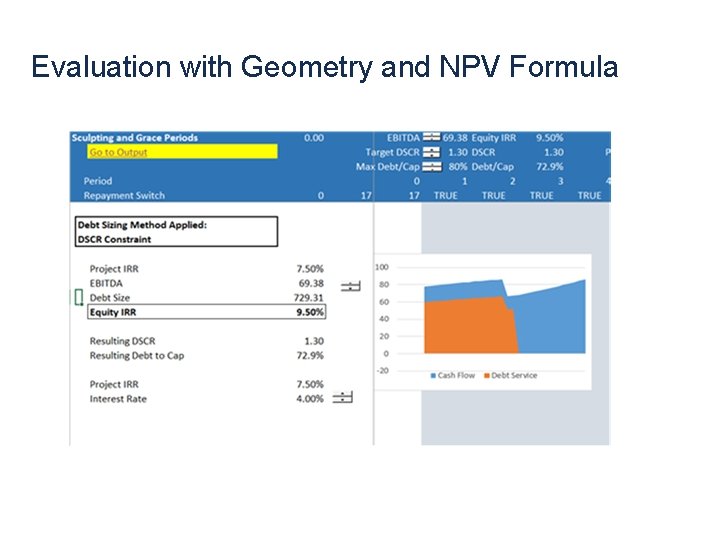Click the DSCR Constraint text
Screen dimensions: 720x540
click(114, 239)
